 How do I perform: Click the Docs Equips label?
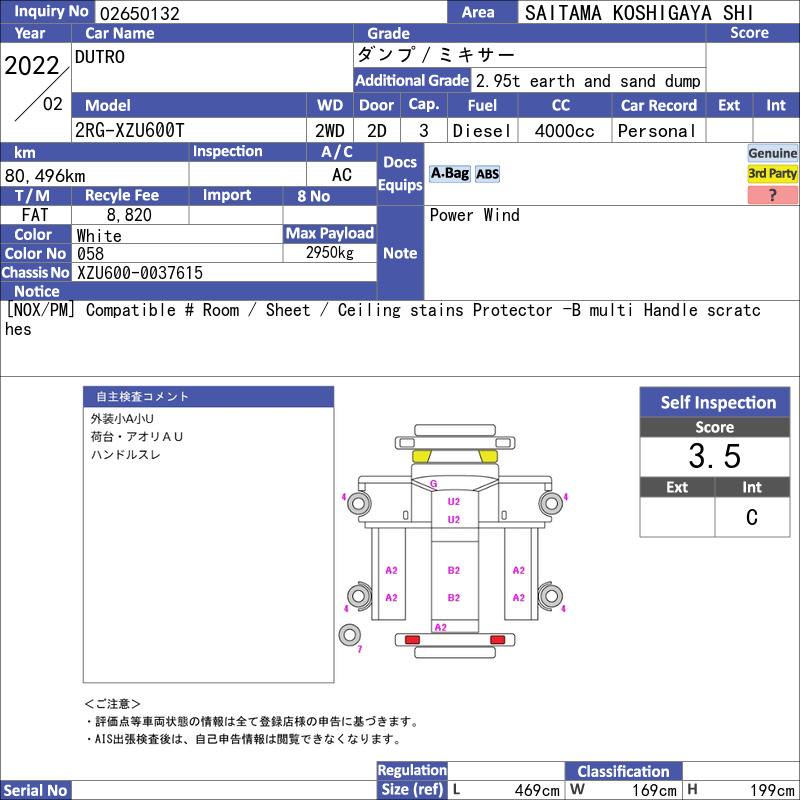(x=400, y=173)
